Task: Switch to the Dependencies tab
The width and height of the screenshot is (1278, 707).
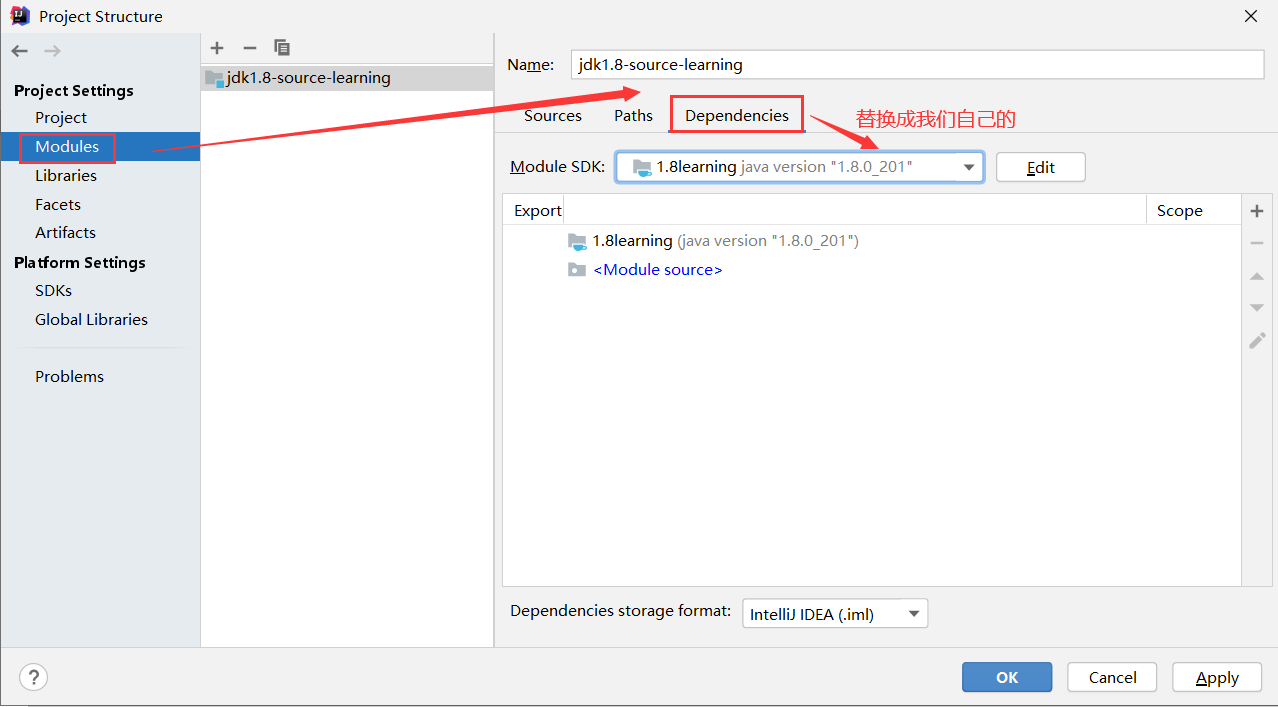Action: point(737,116)
